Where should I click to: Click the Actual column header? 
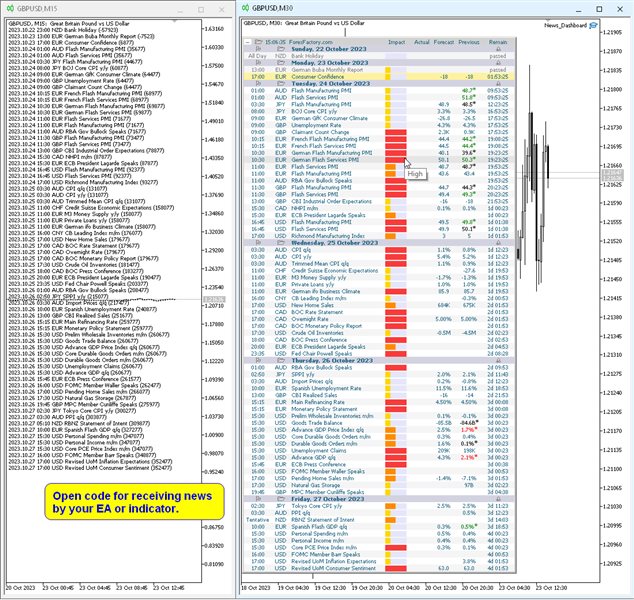tap(421, 42)
